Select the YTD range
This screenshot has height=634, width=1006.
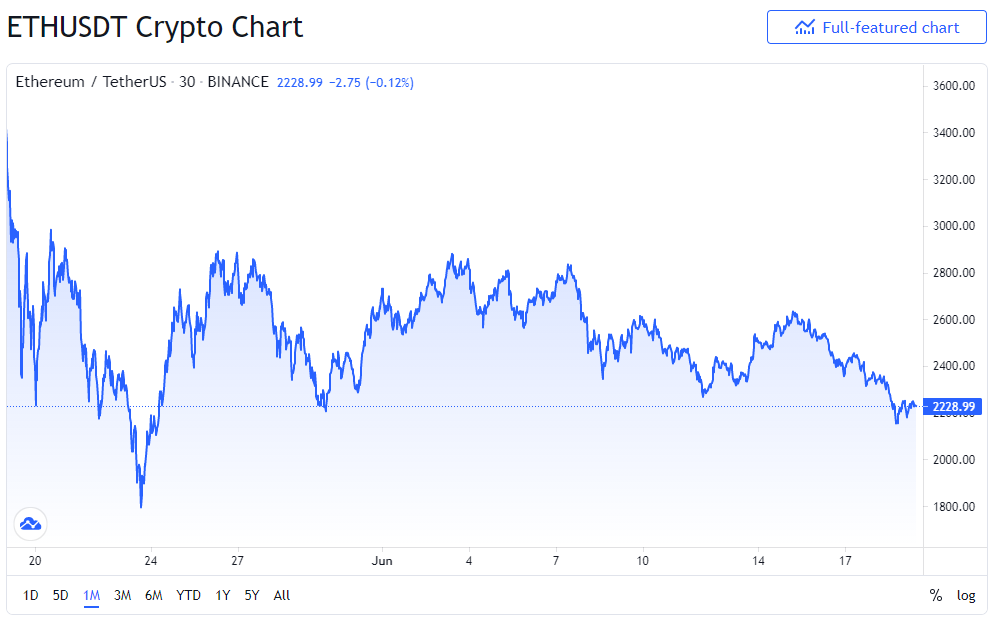188,595
